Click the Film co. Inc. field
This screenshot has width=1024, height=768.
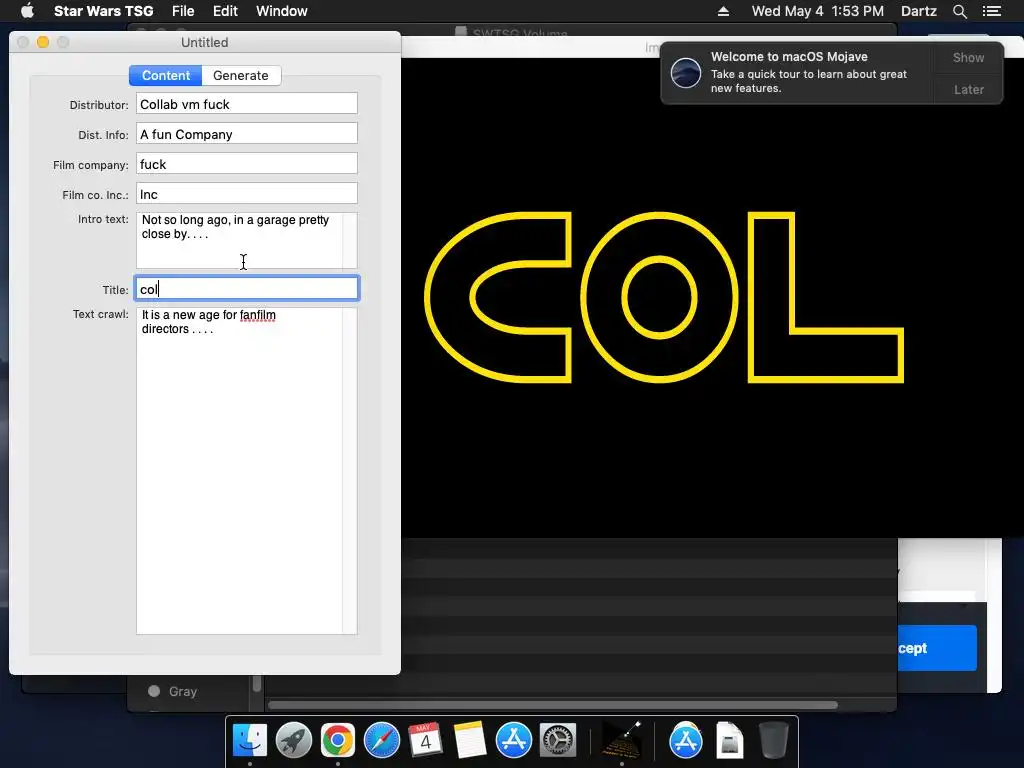click(x=247, y=194)
